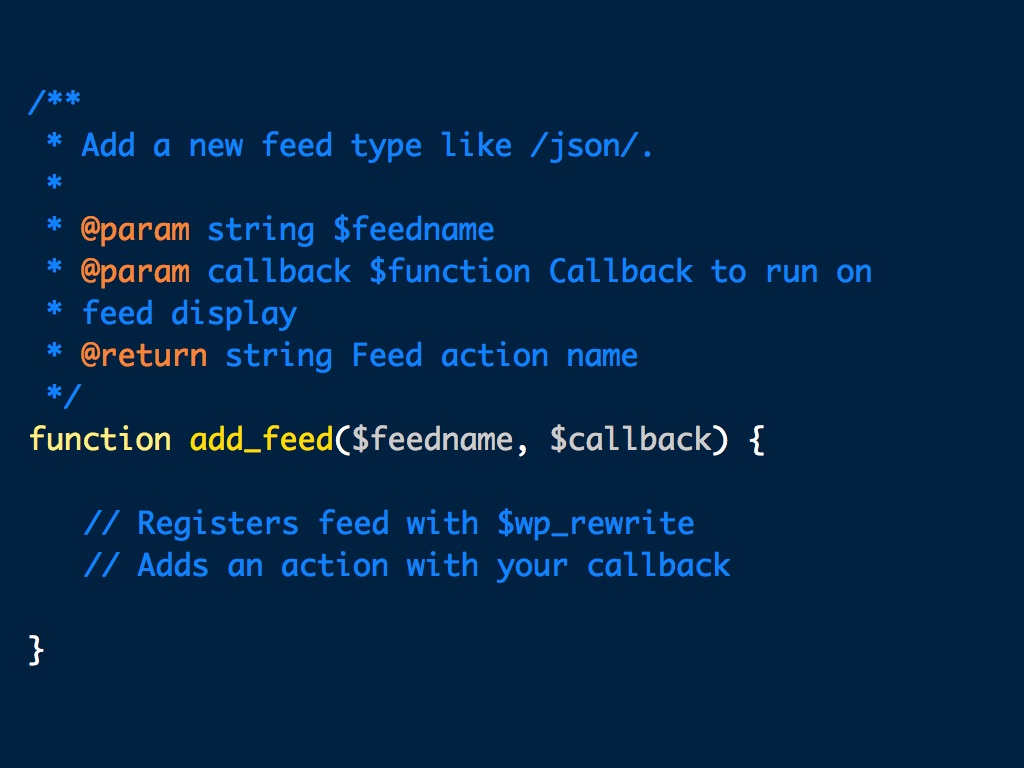Click the opening curly brace after signature
Screen dimensions: 1024x768
pyautogui.click(x=756, y=440)
